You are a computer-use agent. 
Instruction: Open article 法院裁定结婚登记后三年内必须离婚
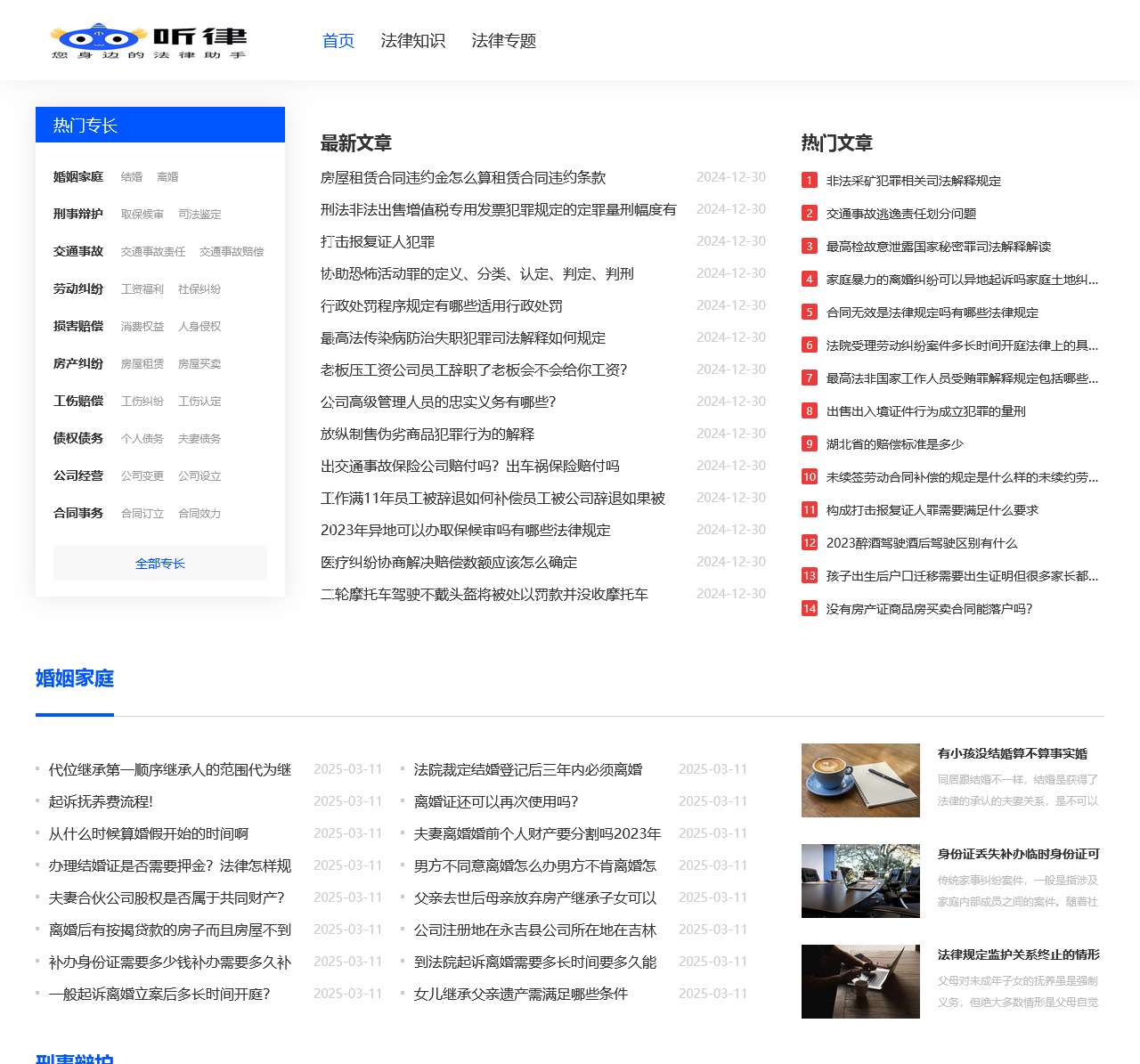528,770
